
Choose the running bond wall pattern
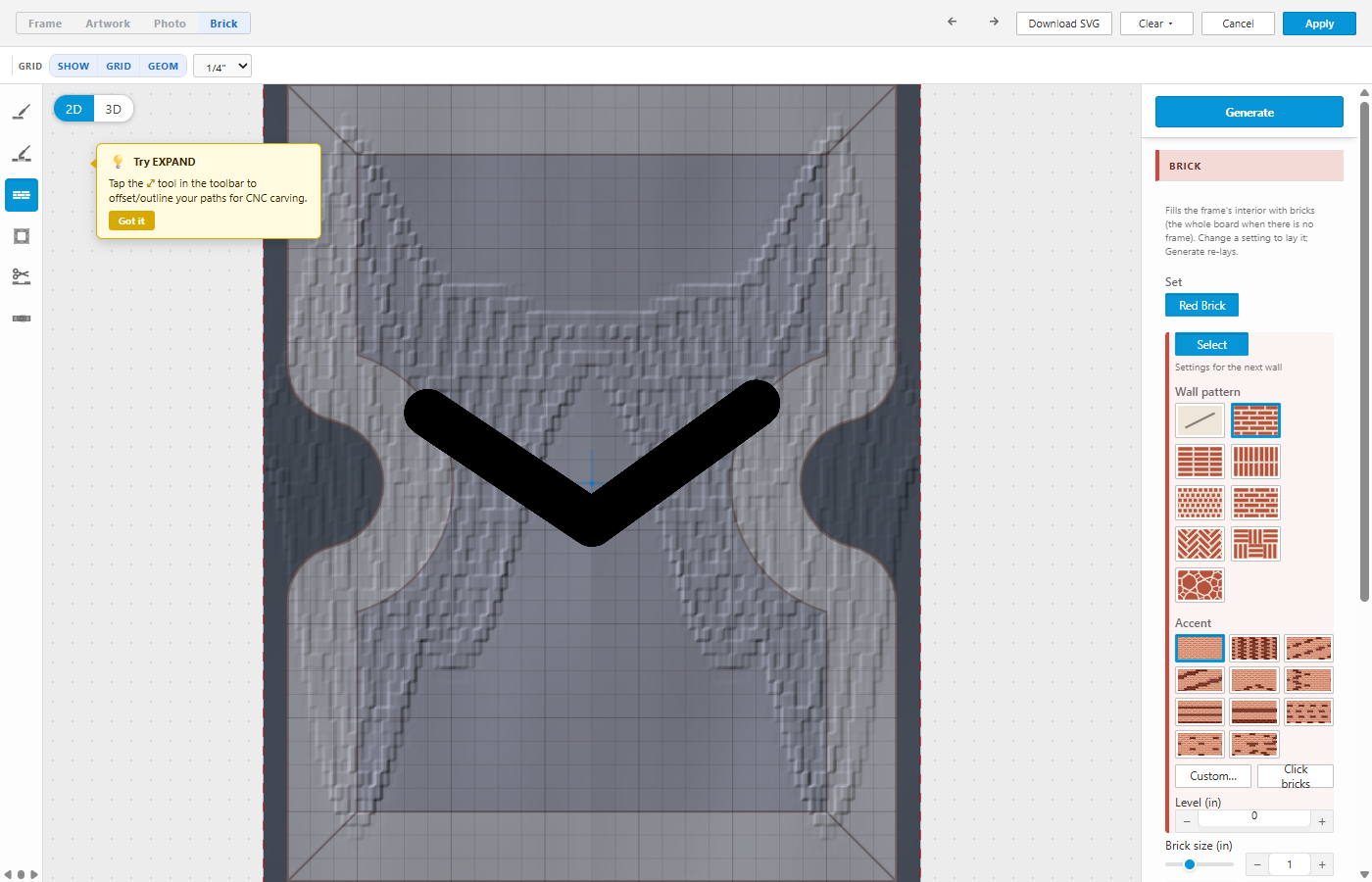(x=1255, y=420)
